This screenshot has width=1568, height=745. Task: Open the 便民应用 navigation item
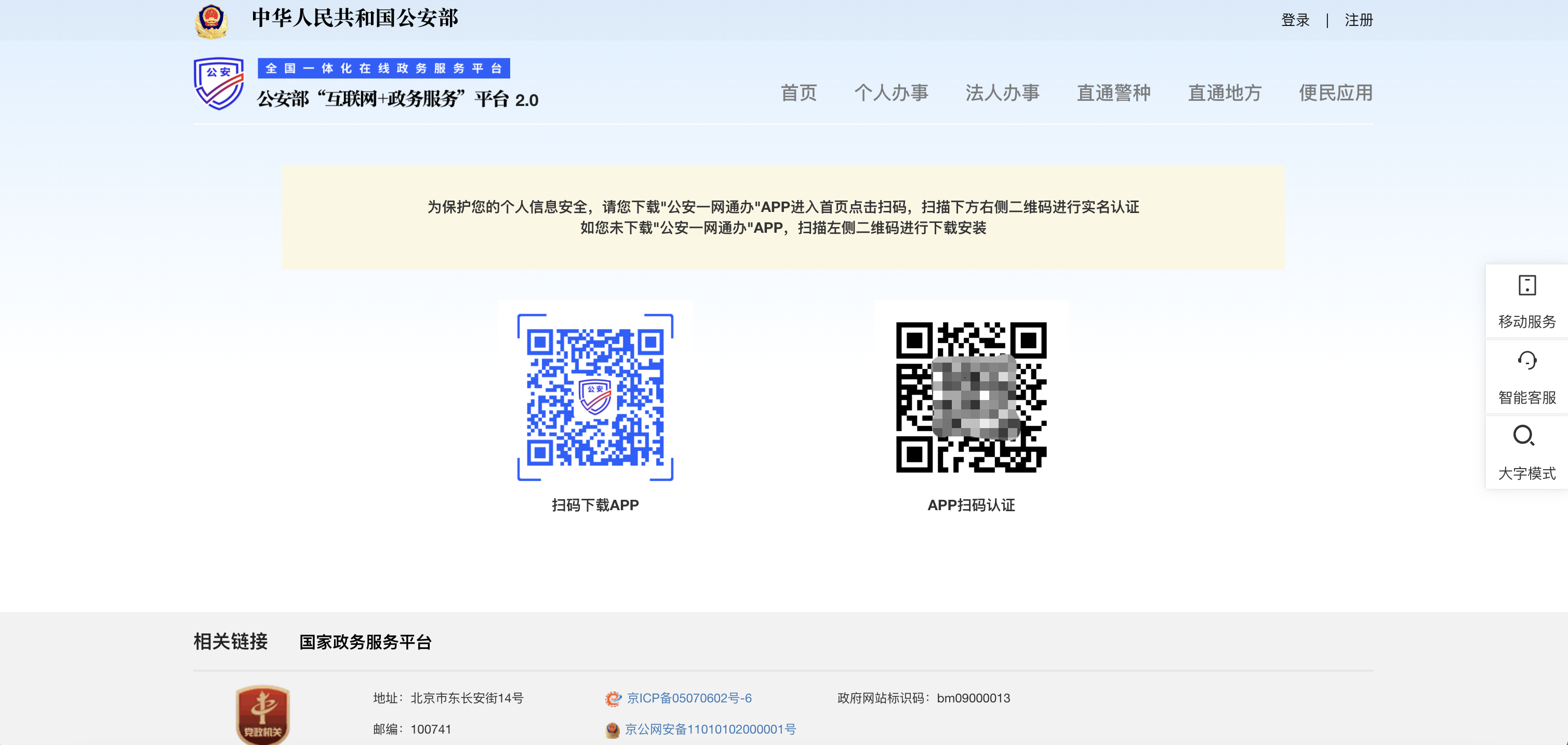tap(1335, 93)
